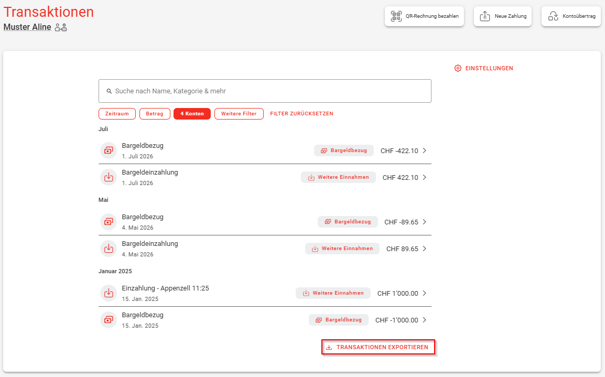Click download icon in TRANSAKTIONEN EXPORTIEREN
Image resolution: width=605 pixels, height=377 pixels.
[x=329, y=348]
